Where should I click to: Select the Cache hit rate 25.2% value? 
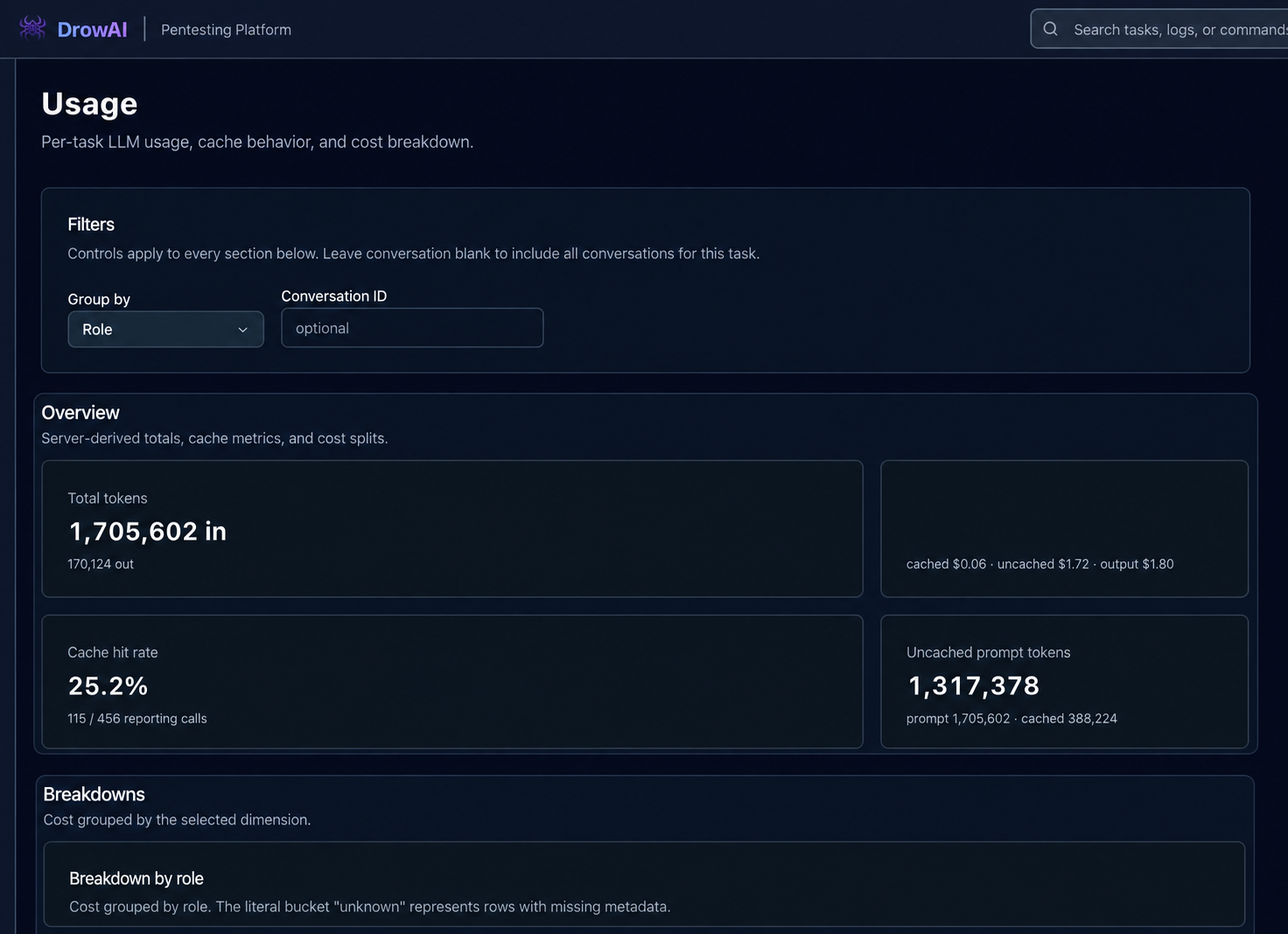108,686
